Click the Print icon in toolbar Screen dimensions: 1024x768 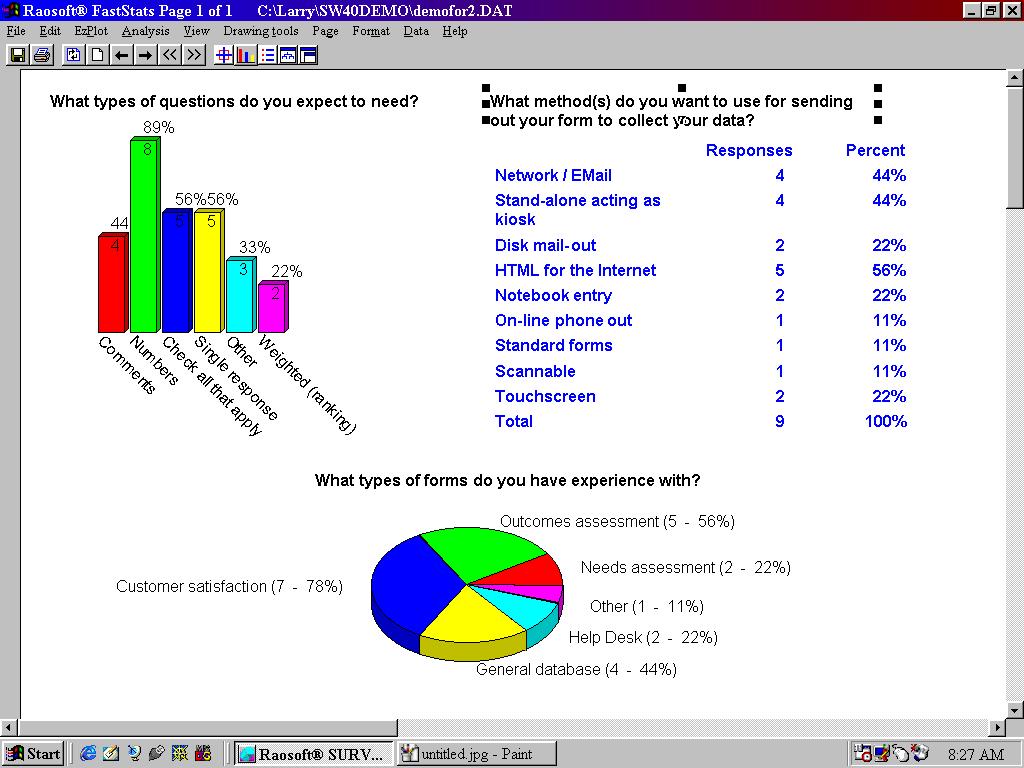pos(41,55)
